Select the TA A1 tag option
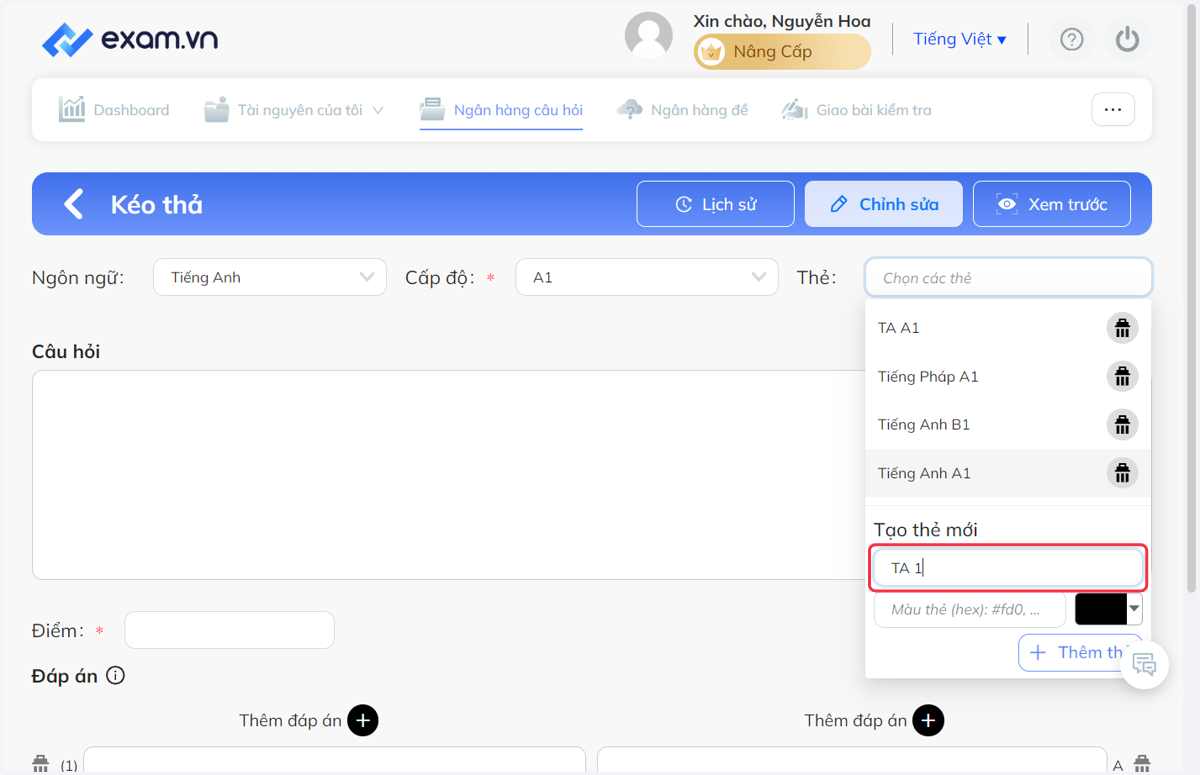Image resolution: width=1200 pixels, height=775 pixels. [1008, 328]
